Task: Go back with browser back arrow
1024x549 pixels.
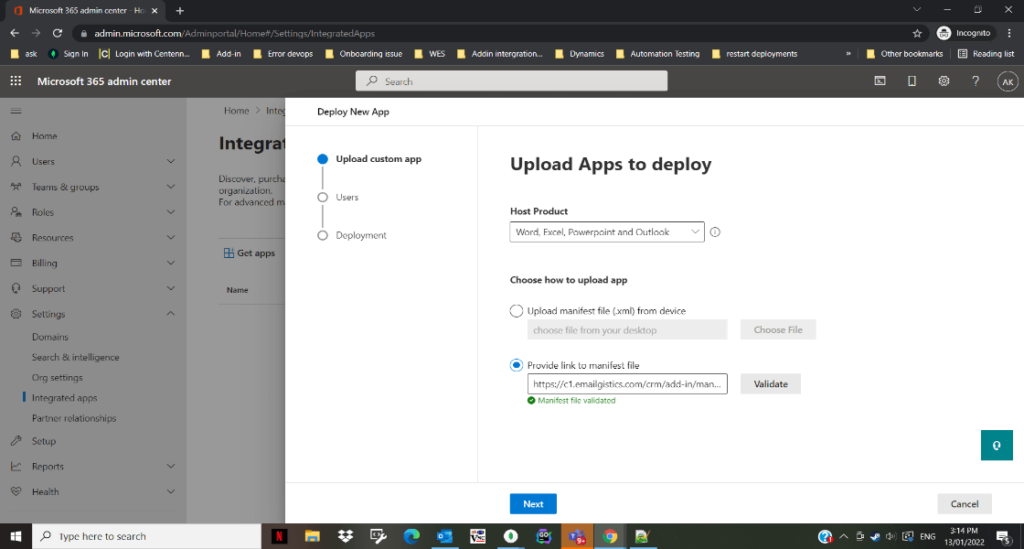Action: 14,33
